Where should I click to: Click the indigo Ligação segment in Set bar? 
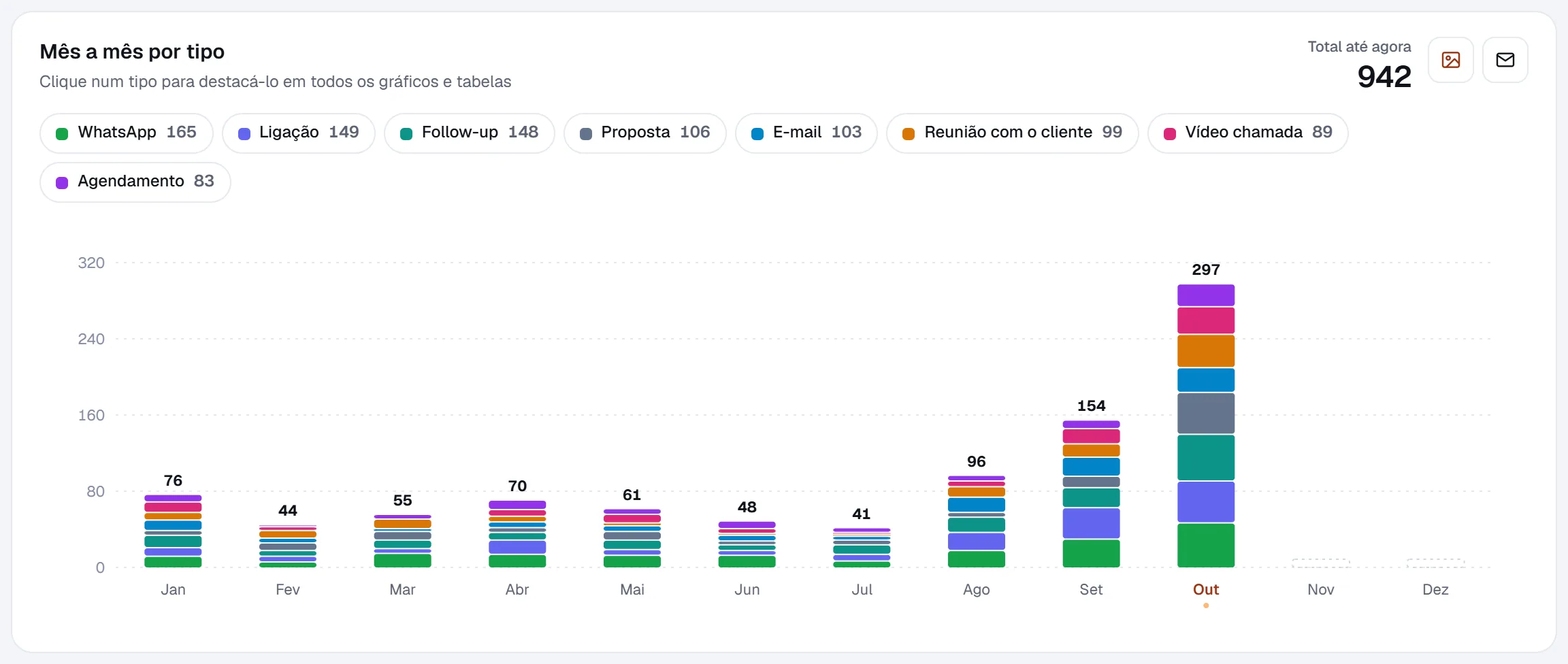pos(1091,523)
